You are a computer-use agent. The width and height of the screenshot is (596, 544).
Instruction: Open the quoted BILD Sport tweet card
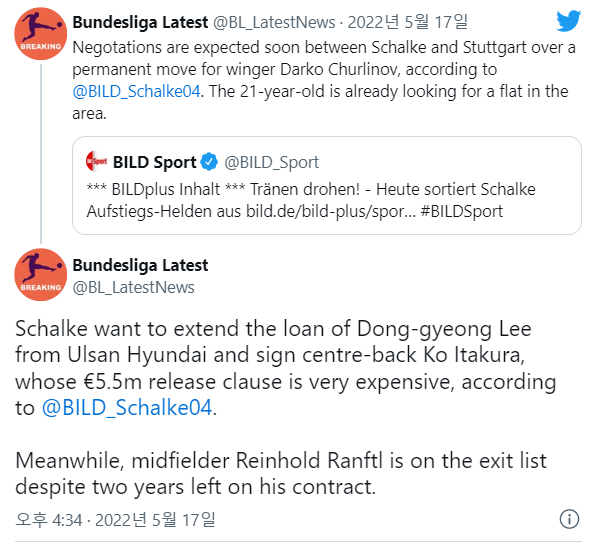327,185
